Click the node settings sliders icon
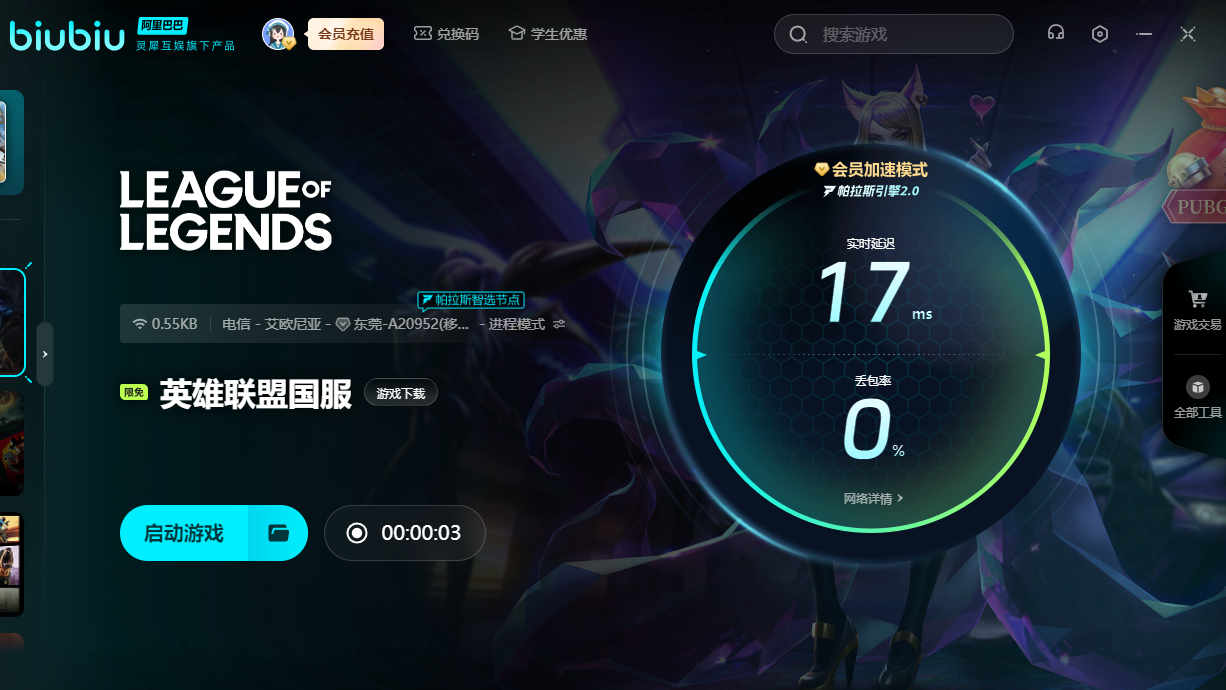1226x690 pixels. [x=559, y=324]
